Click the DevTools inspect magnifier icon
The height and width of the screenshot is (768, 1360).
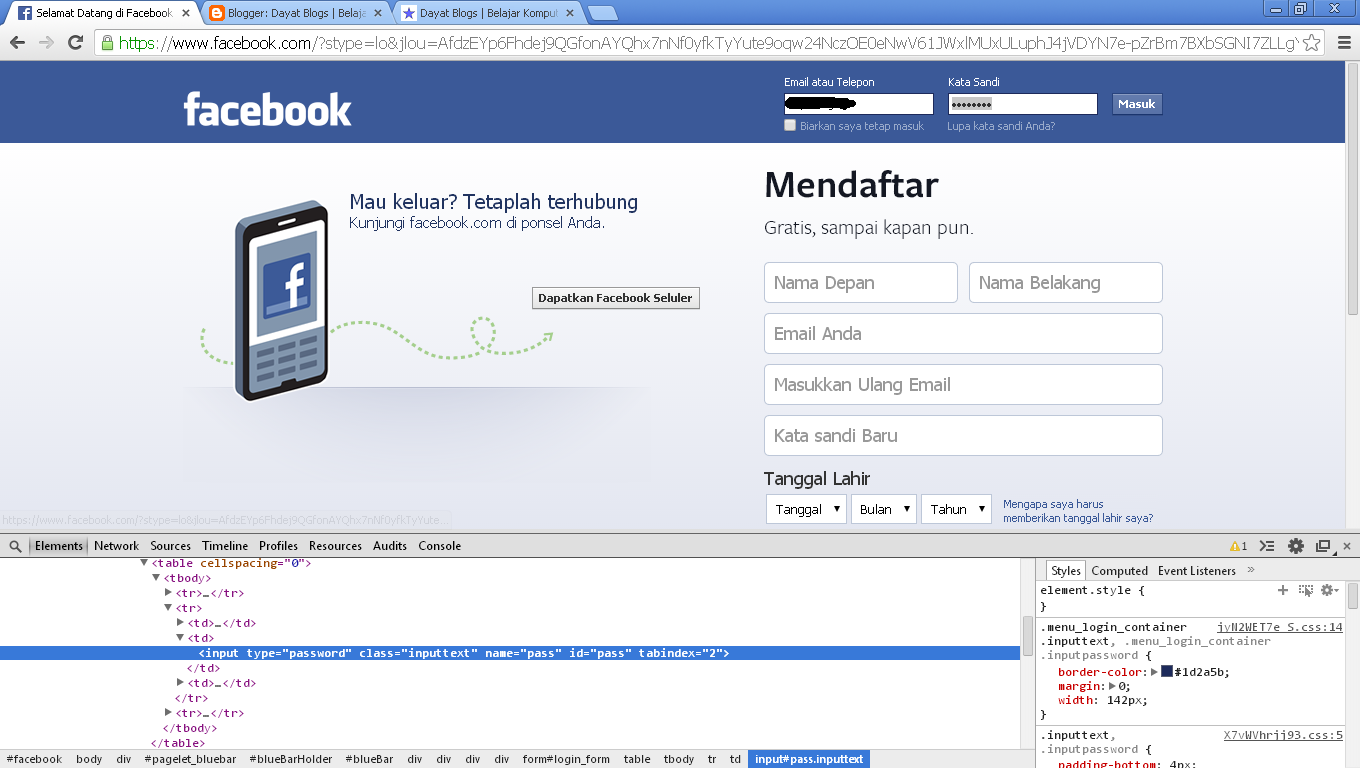pos(15,546)
